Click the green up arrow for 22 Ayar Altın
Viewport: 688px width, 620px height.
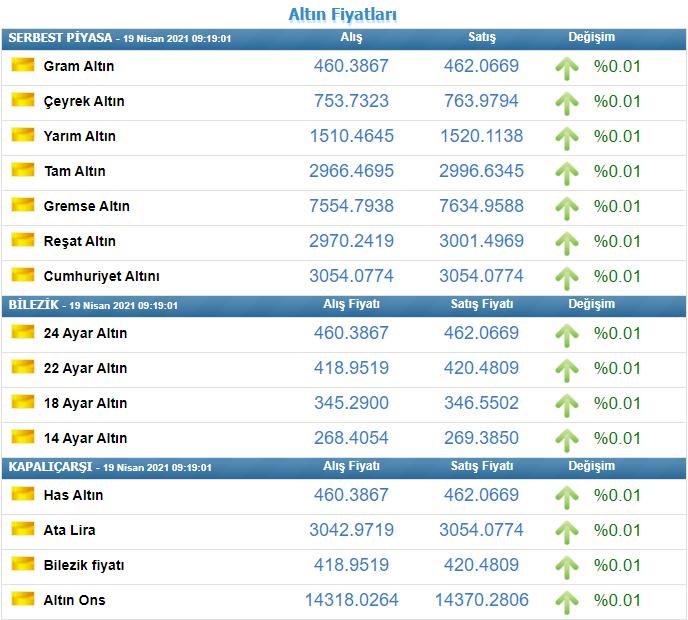point(567,369)
